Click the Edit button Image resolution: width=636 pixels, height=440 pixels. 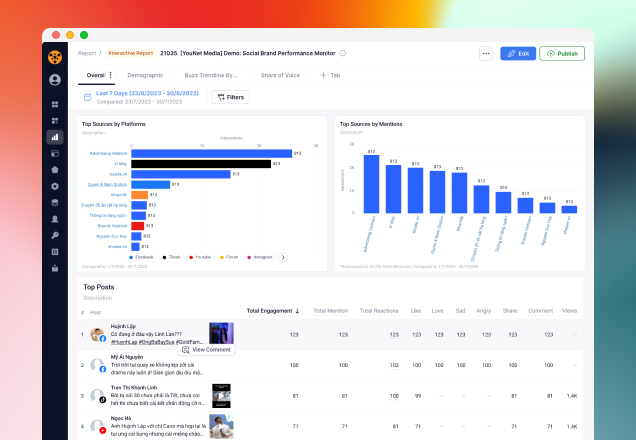(518, 54)
